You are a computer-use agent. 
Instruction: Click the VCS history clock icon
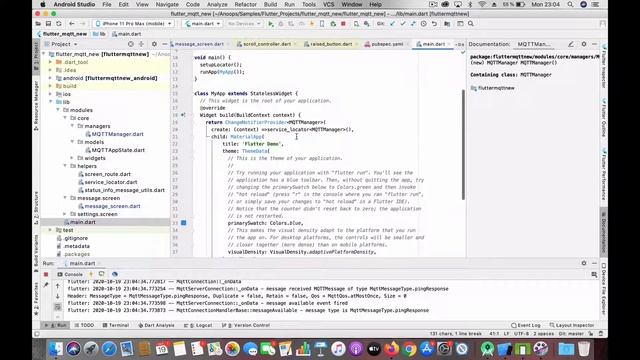click(x=424, y=24)
